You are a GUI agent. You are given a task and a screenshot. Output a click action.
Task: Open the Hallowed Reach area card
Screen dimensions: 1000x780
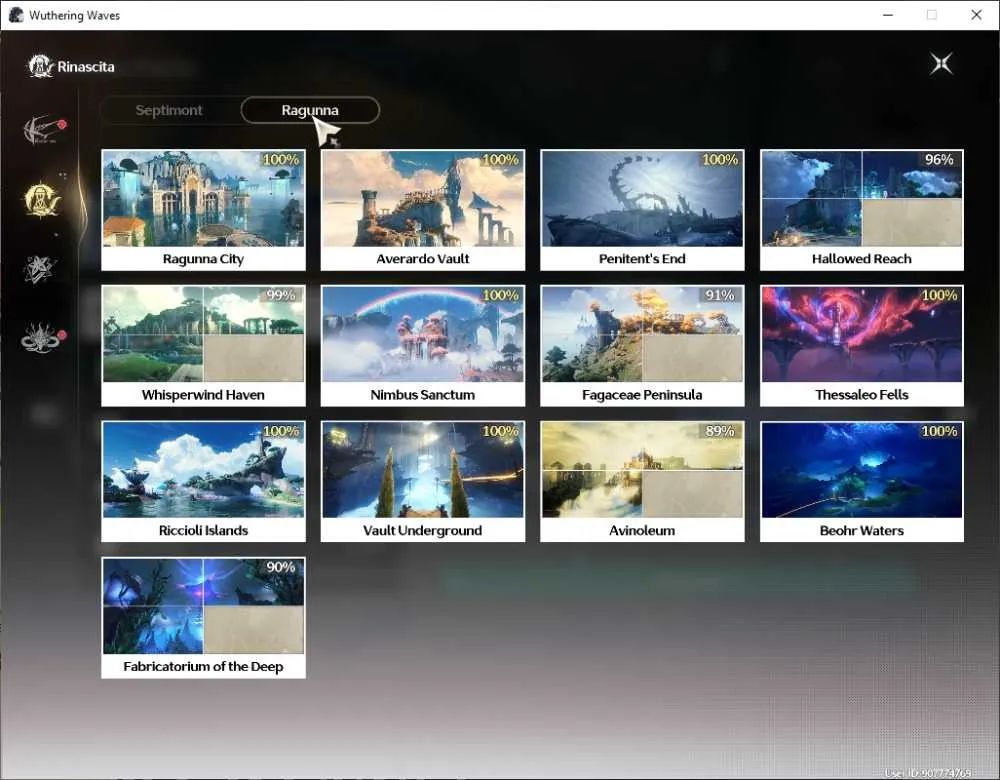click(x=862, y=210)
